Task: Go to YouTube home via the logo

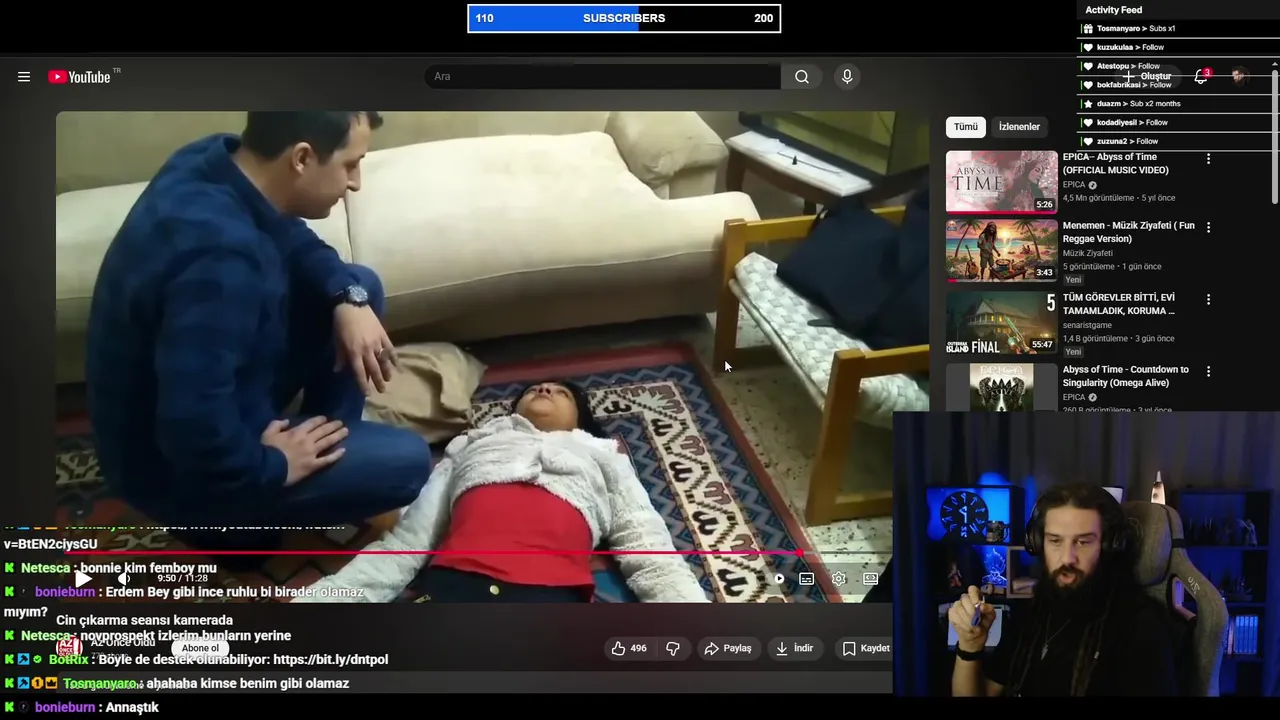Action: click(x=79, y=77)
